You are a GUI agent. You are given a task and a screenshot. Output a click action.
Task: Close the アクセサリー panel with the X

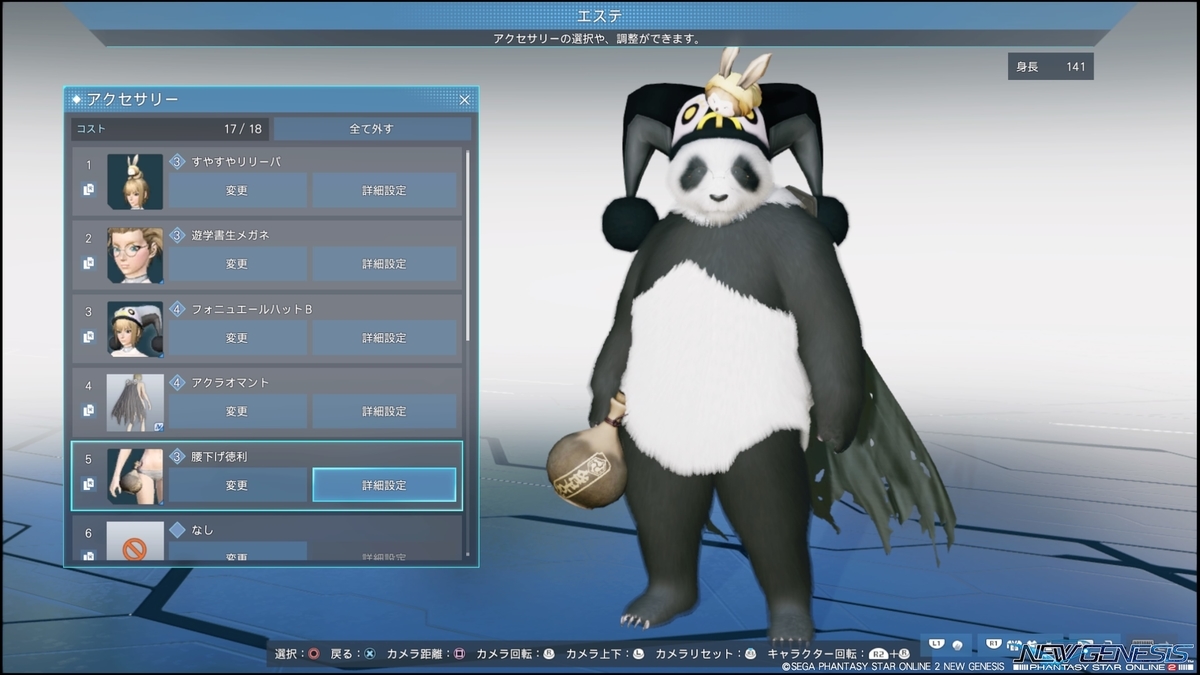[x=464, y=100]
